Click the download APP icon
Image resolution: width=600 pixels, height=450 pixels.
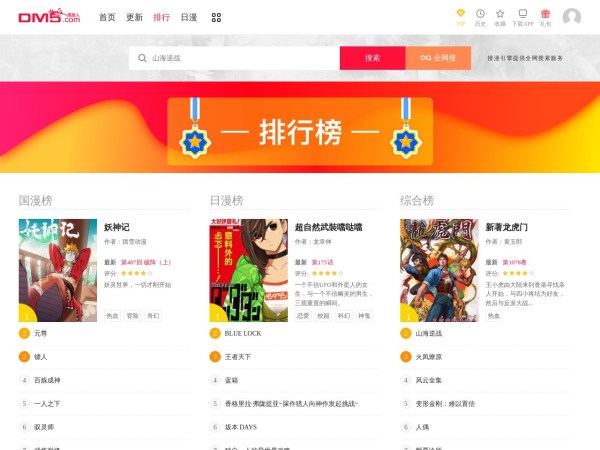(x=522, y=16)
